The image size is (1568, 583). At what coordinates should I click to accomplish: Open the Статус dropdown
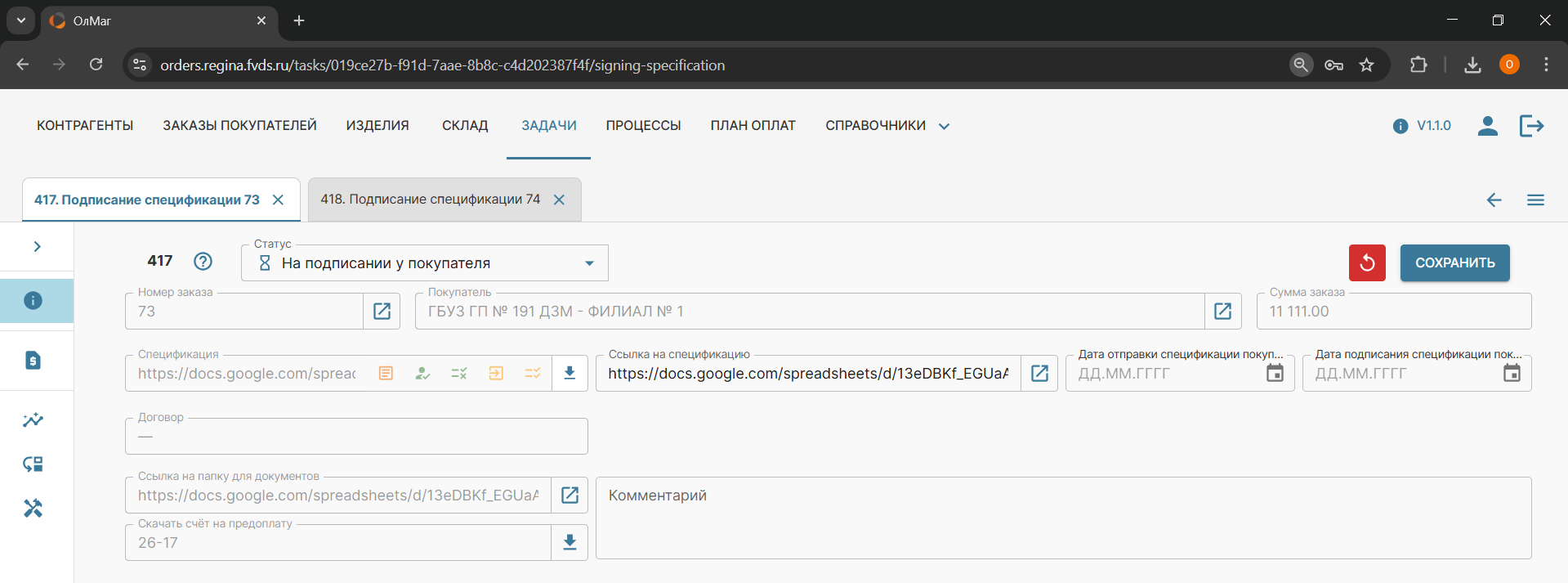(x=425, y=263)
